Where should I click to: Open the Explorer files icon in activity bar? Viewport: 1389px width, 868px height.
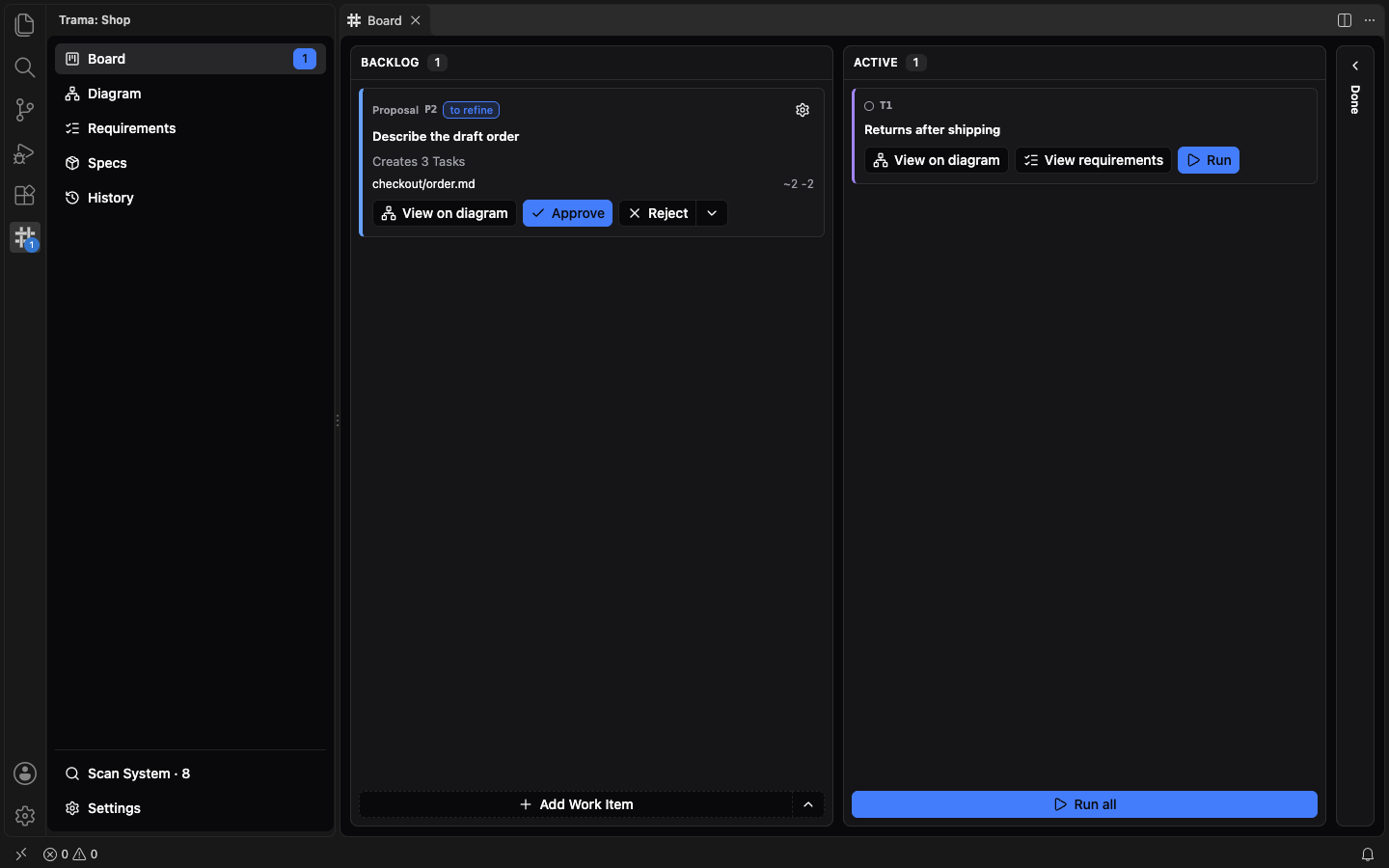[25, 24]
